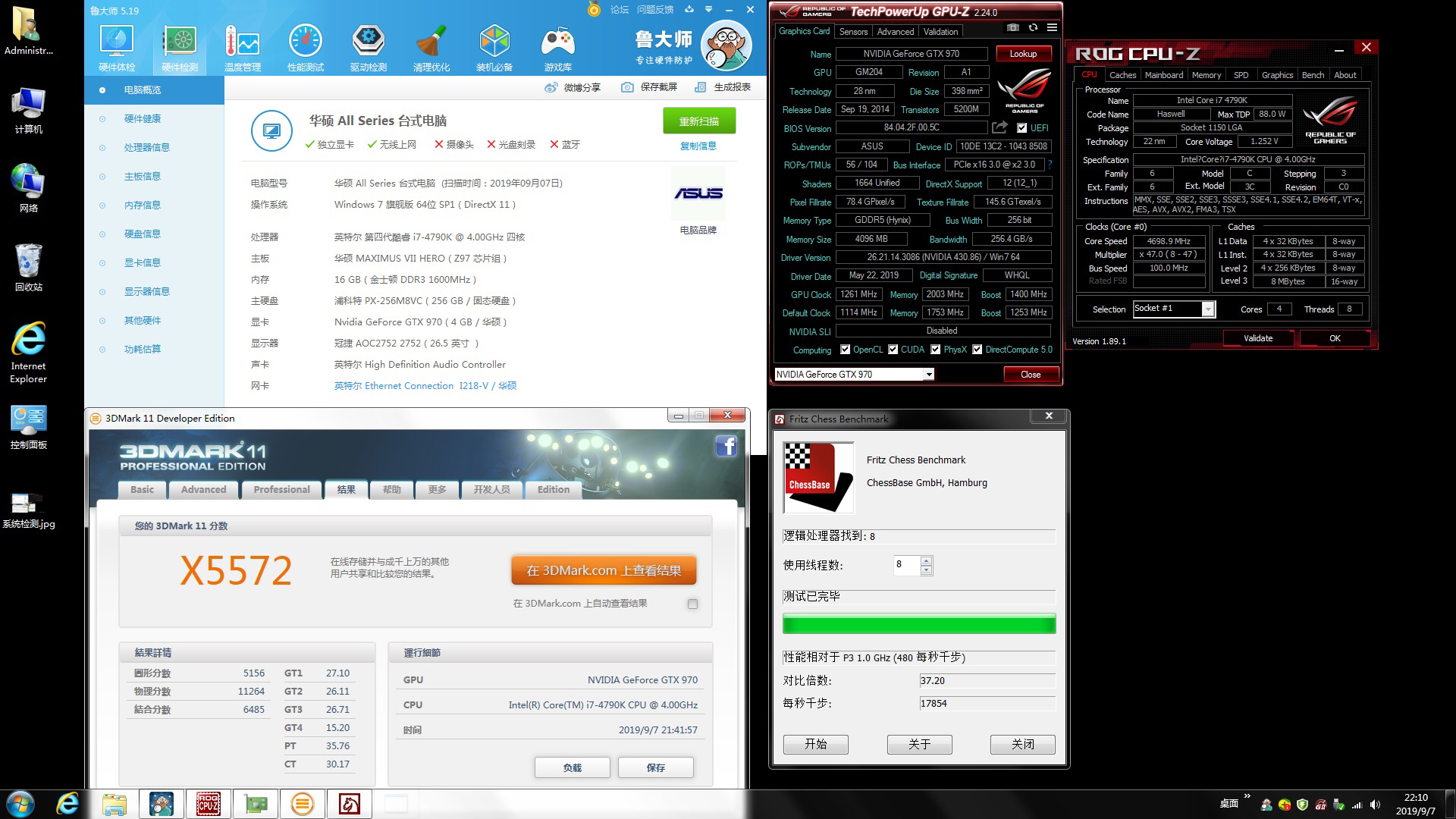Open GPU-Z hamburger menu icon
This screenshot has width=1456, height=819.
(1052, 28)
